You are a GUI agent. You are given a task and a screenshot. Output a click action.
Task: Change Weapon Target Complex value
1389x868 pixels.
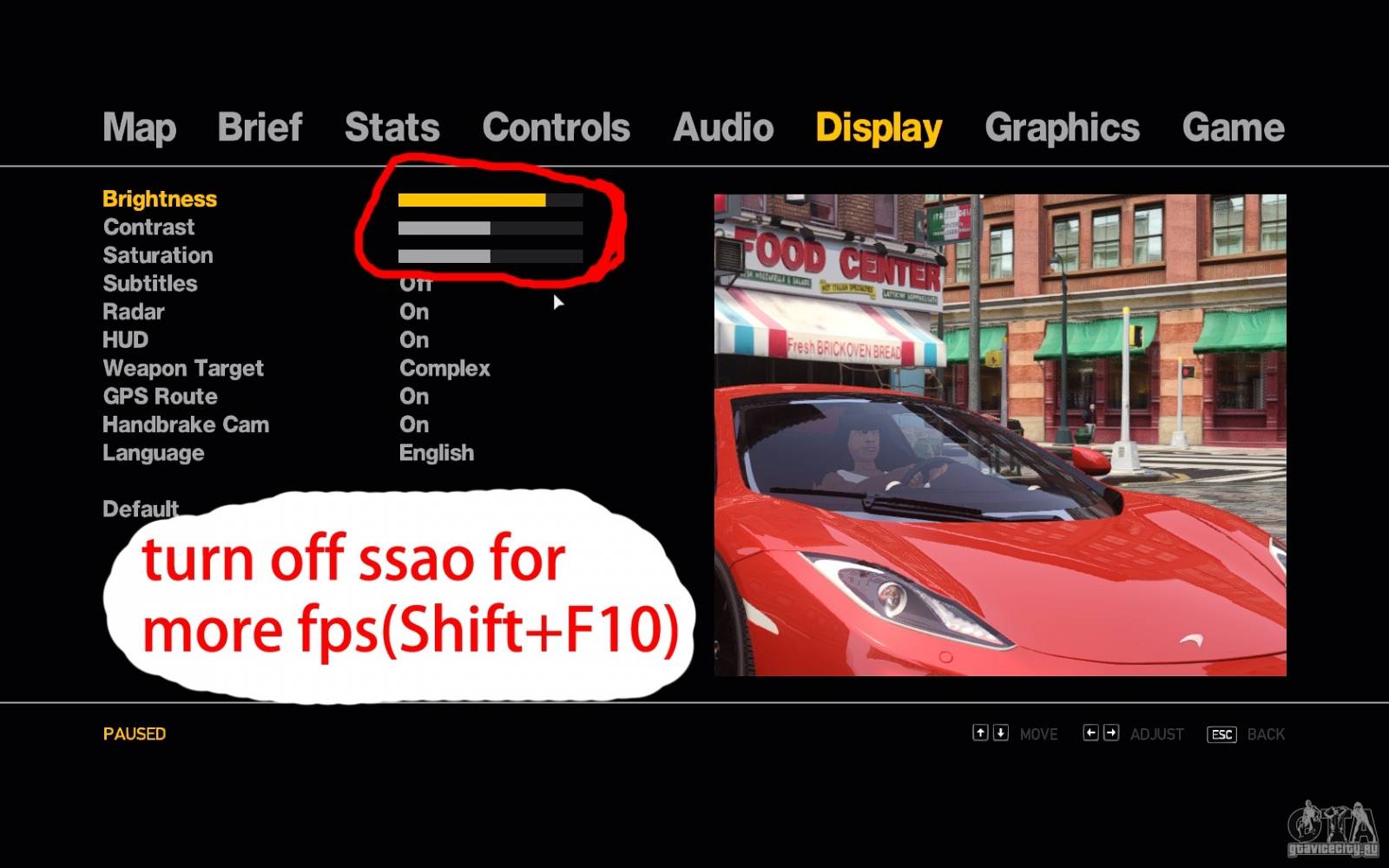[444, 369]
